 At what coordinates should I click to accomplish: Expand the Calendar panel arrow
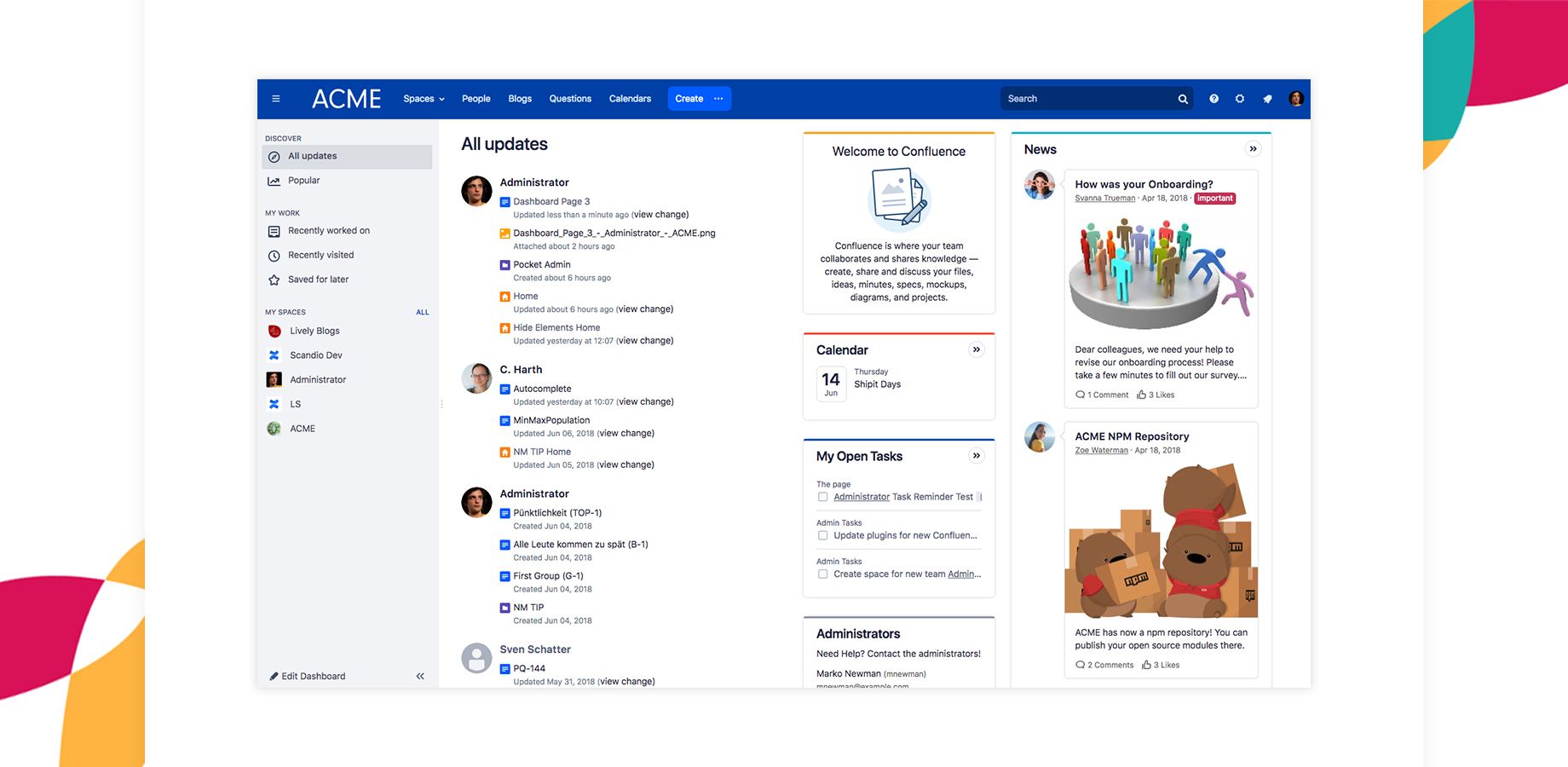(x=977, y=349)
